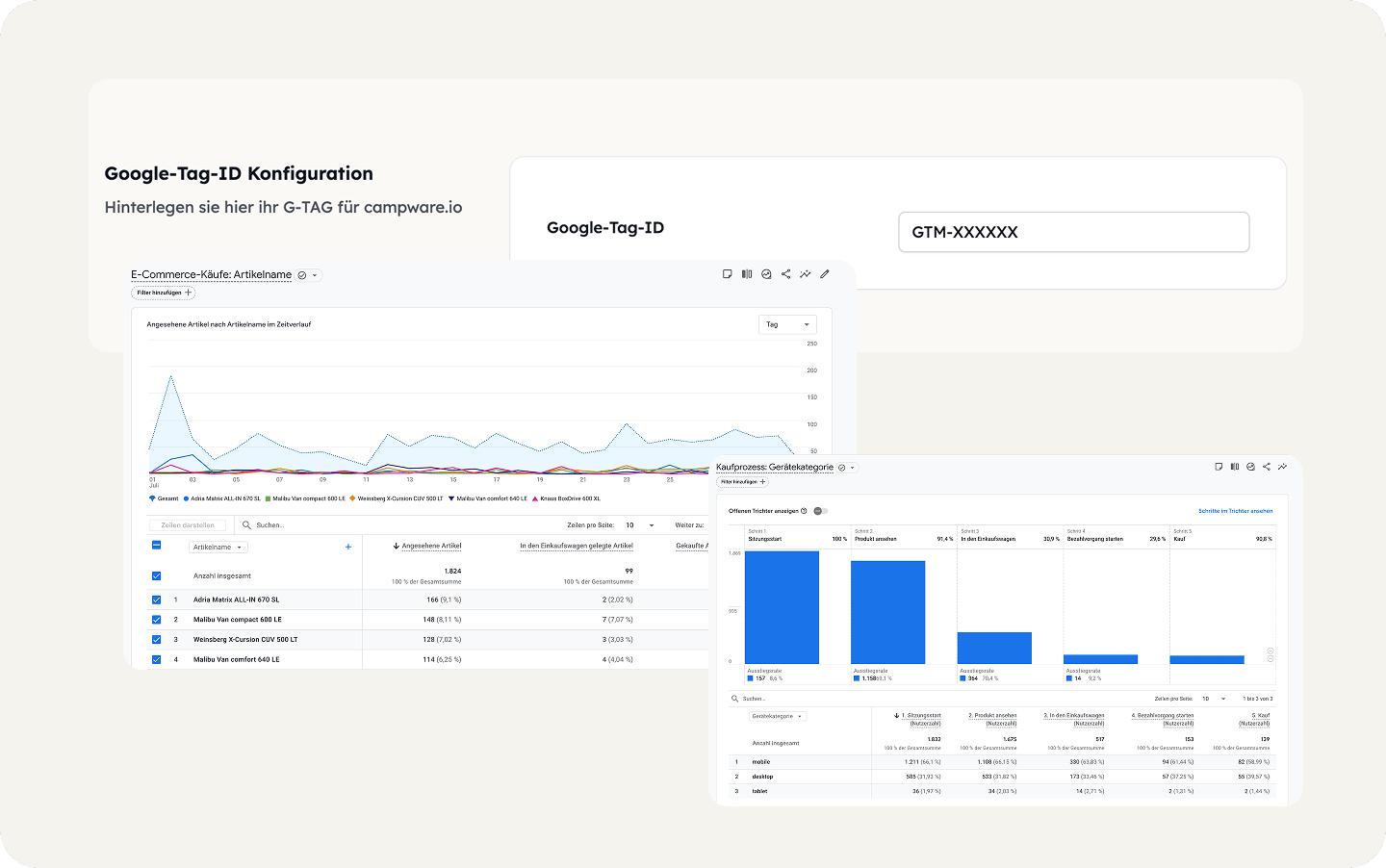Click Filter hinzufügen in E-Commerce-Käufe report
The width and height of the screenshot is (1386, 868).
click(164, 293)
